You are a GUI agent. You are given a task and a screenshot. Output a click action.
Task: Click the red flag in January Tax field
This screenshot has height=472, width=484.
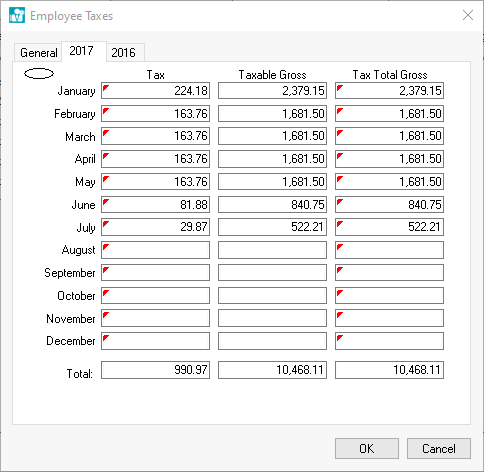coord(106,88)
